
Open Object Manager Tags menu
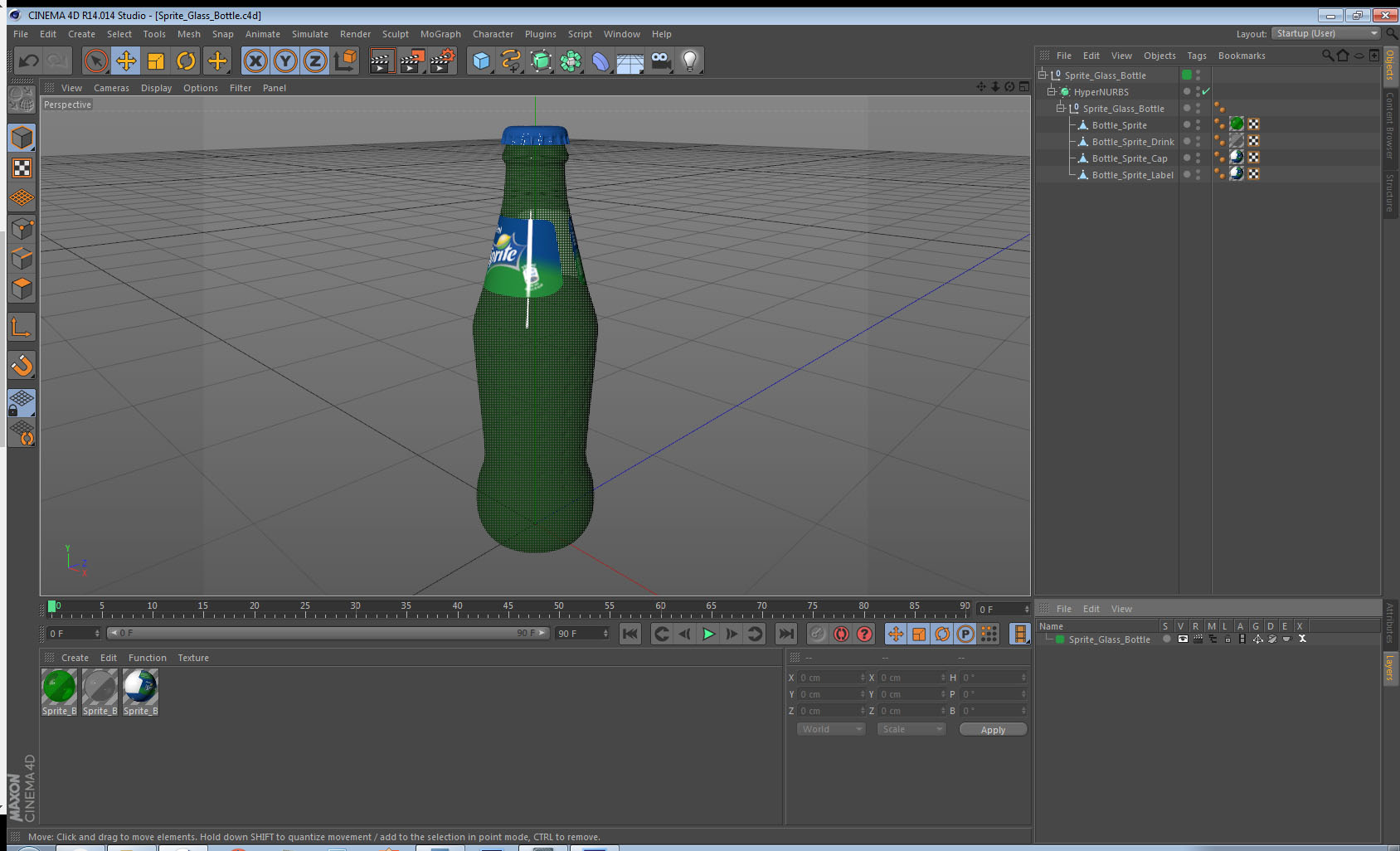1196,56
